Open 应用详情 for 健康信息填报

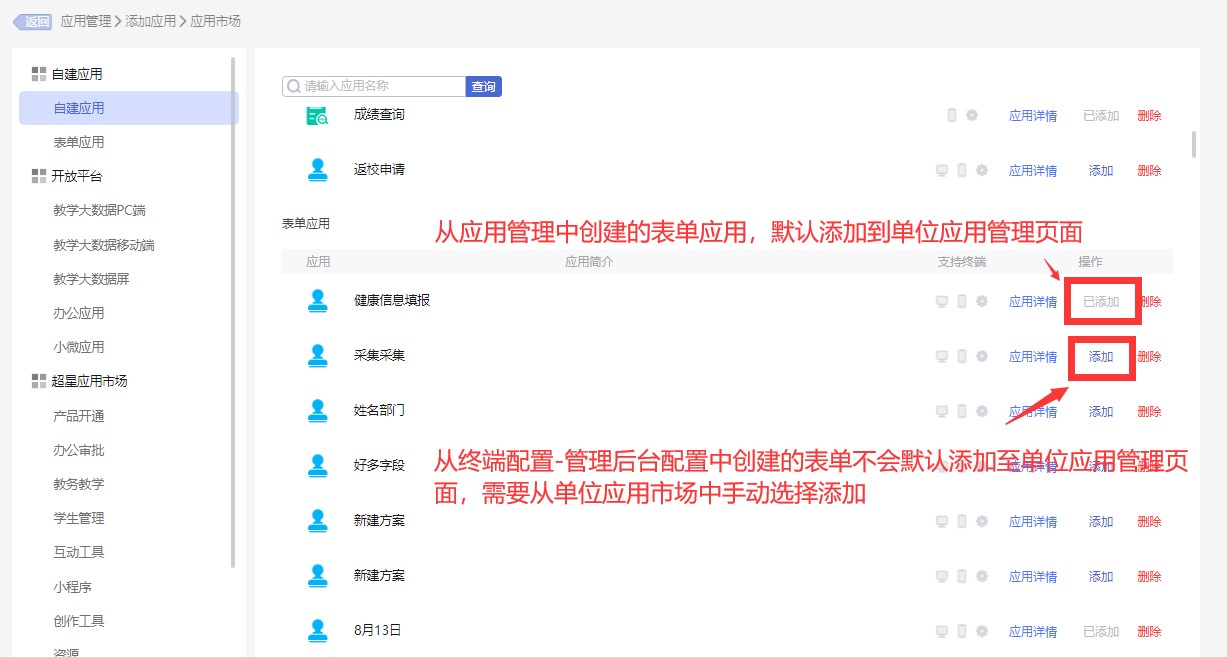click(x=1033, y=302)
